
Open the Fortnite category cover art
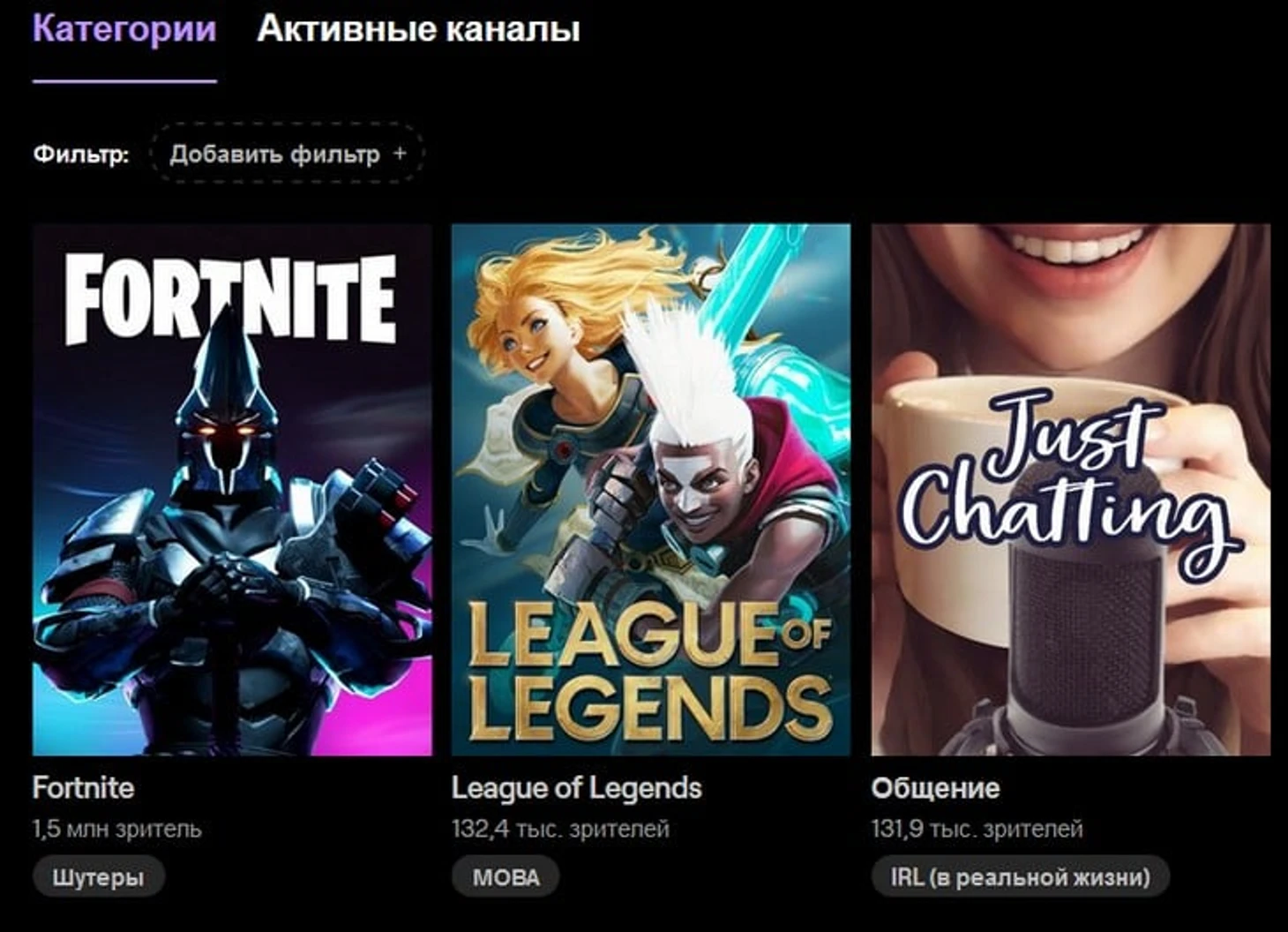pyautogui.click(x=232, y=490)
